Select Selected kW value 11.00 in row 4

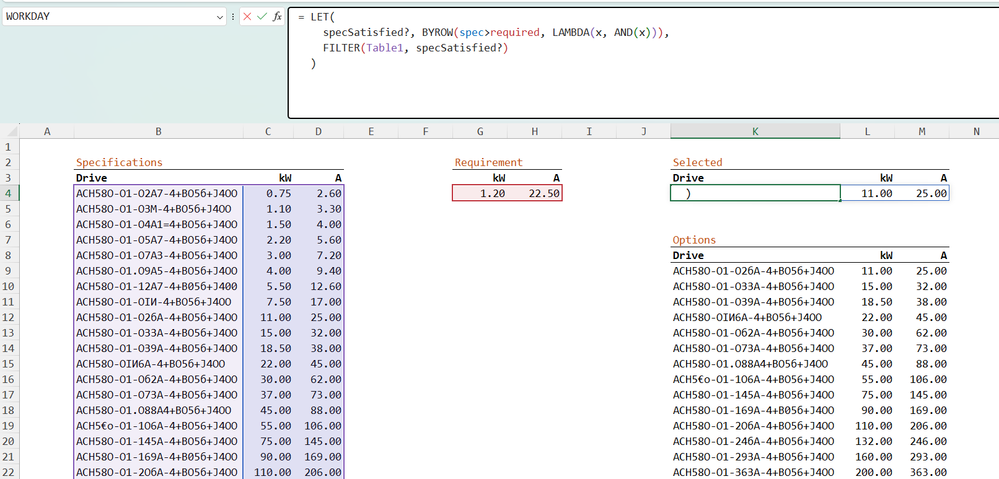[x=867, y=193]
